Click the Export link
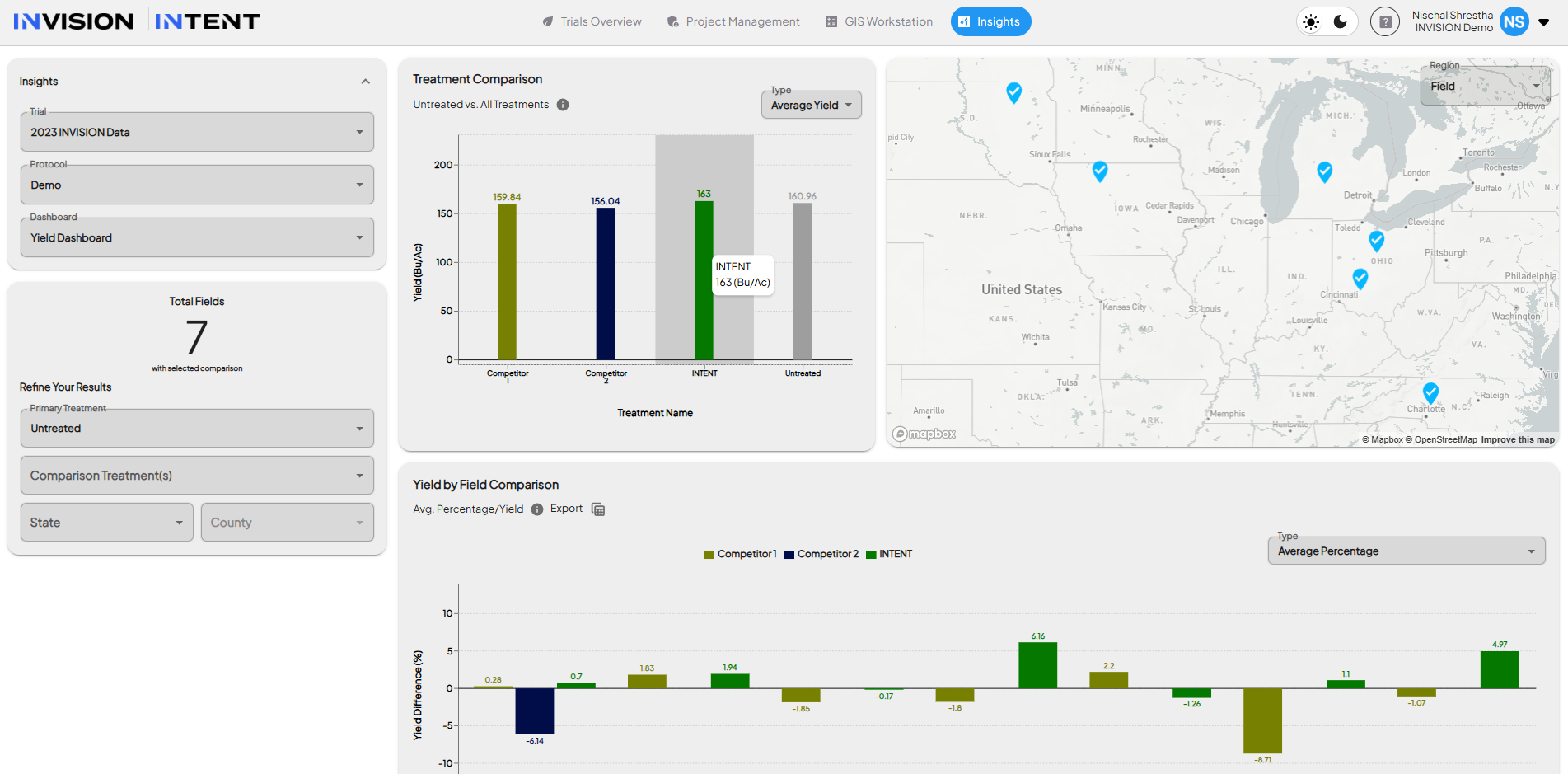1568x774 pixels. click(x=566, y=509)
